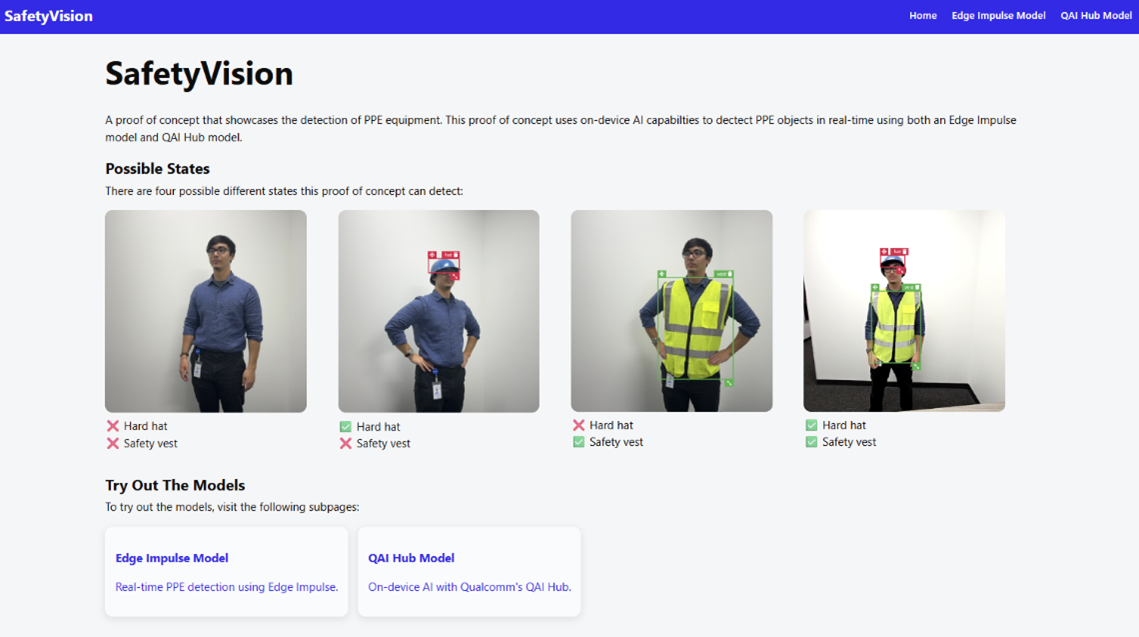Click photo with safety vest only
Image resolution: width=1139 pixels, height=637 pixels.
pos(671,311)
